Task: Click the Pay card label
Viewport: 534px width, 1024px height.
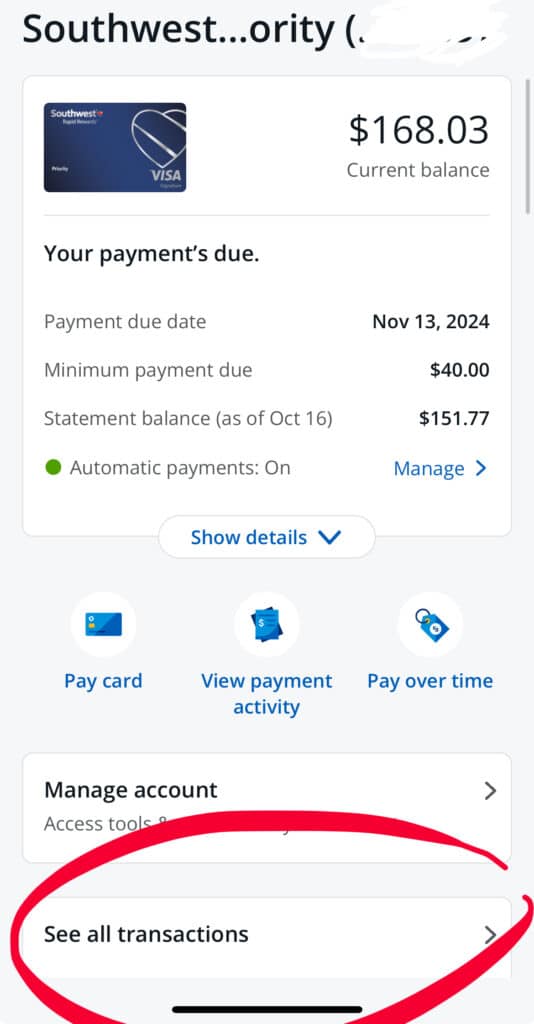Action: (103, 680)
